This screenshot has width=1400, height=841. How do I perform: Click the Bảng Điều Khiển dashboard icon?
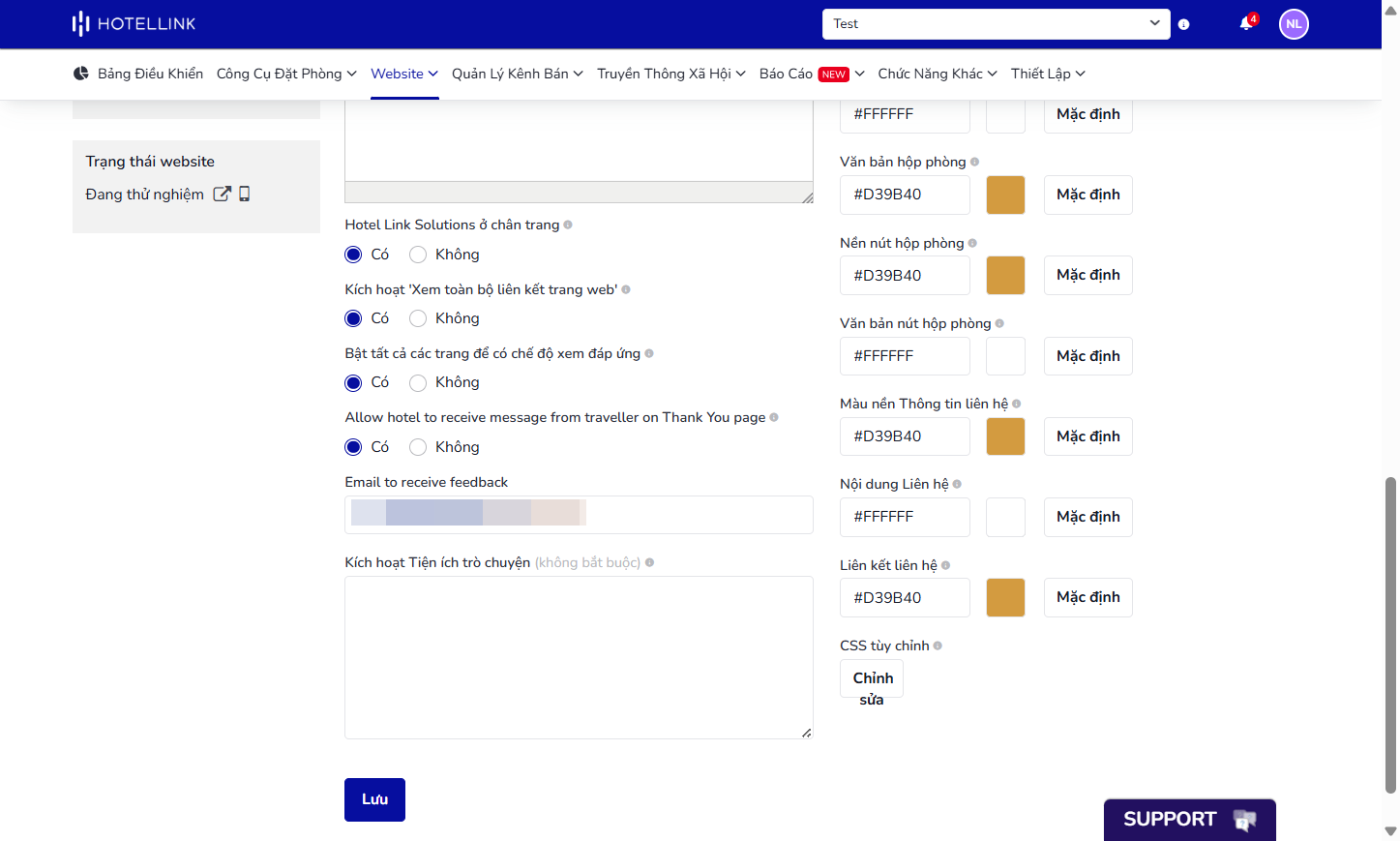click(x=81, y=74)
